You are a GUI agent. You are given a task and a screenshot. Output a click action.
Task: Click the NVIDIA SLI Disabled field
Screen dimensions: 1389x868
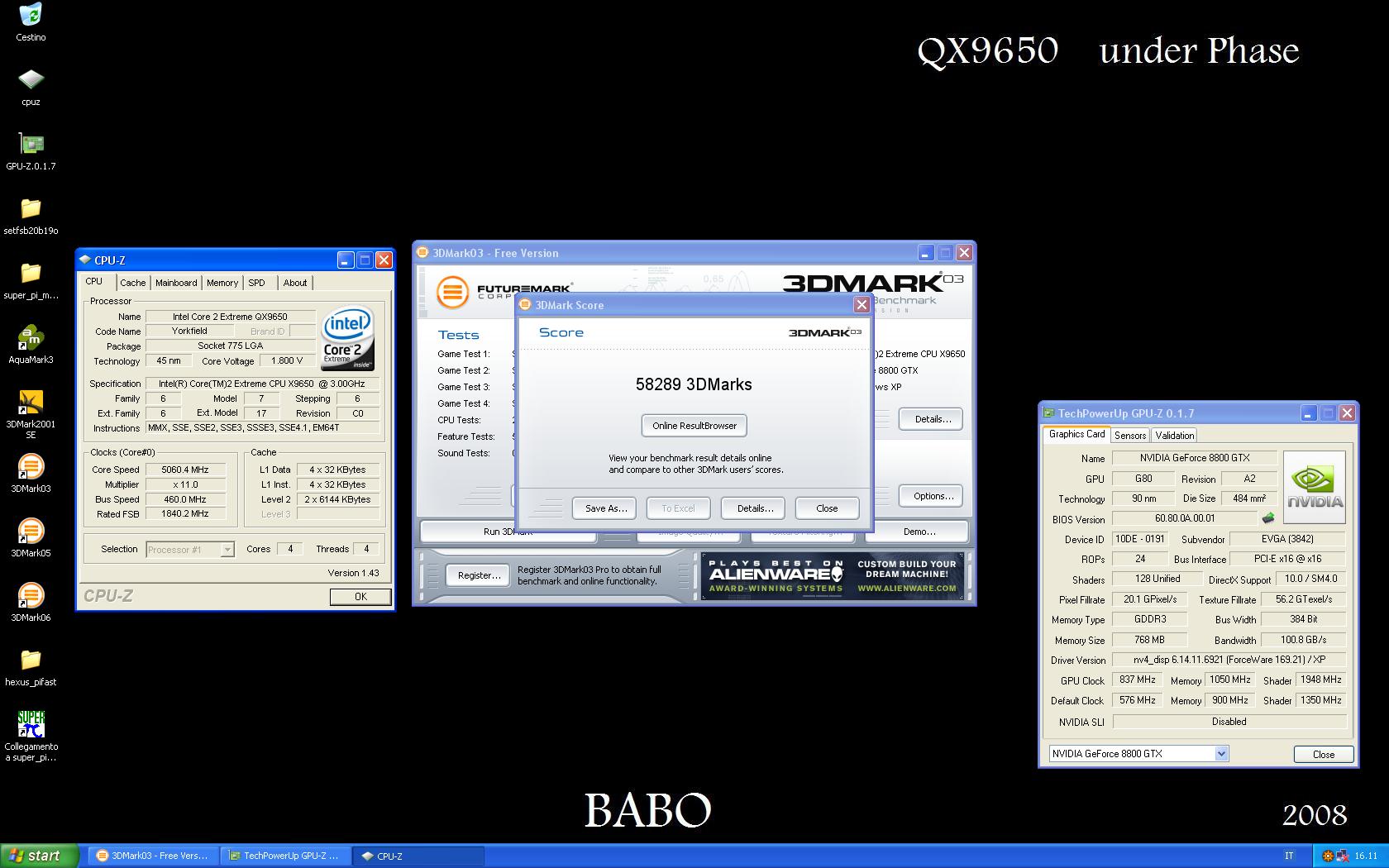1229,722
